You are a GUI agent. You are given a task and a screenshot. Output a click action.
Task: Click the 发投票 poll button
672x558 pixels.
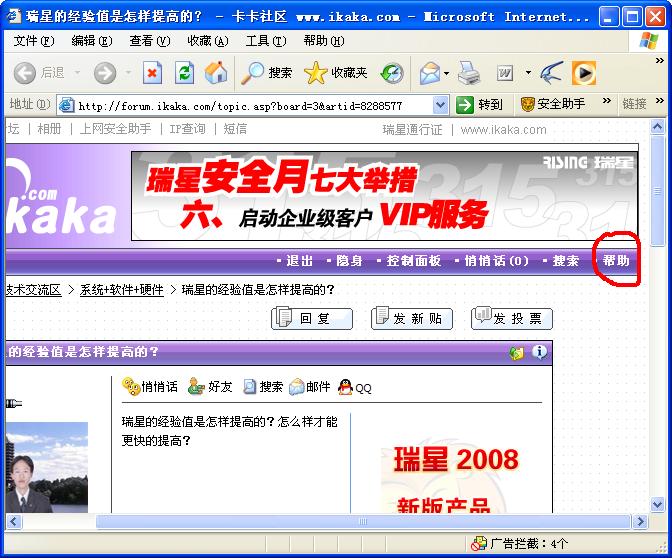point(512,318)
